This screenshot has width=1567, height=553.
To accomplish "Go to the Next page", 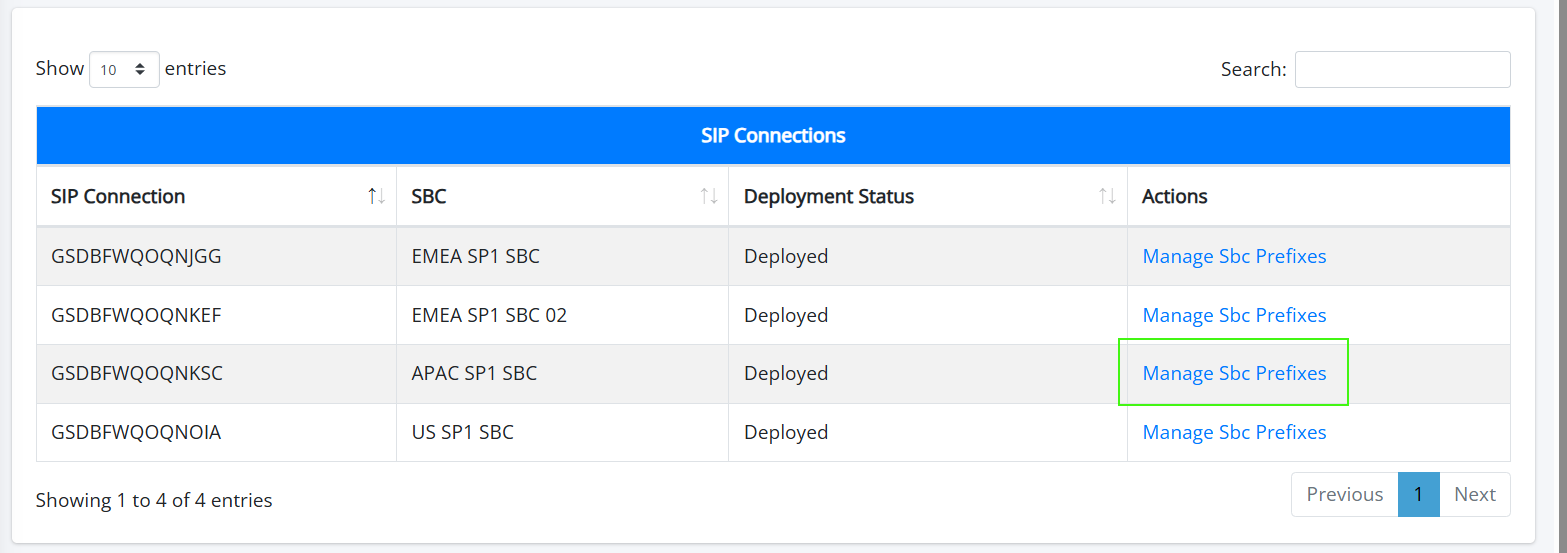I will (x=1474, y=494).
